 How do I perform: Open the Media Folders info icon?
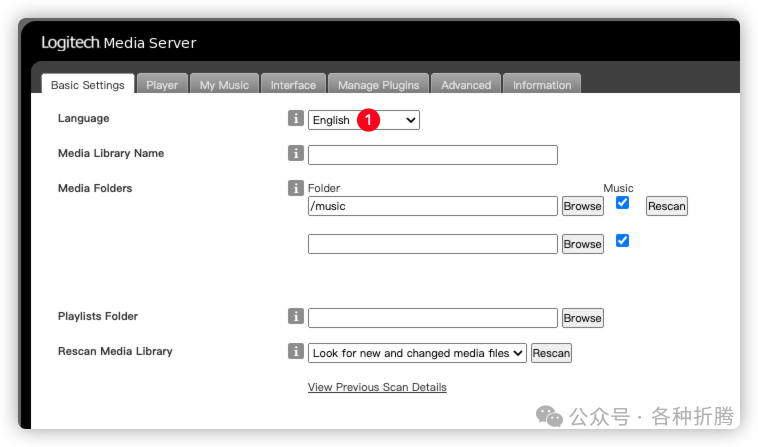coord(295,188)
